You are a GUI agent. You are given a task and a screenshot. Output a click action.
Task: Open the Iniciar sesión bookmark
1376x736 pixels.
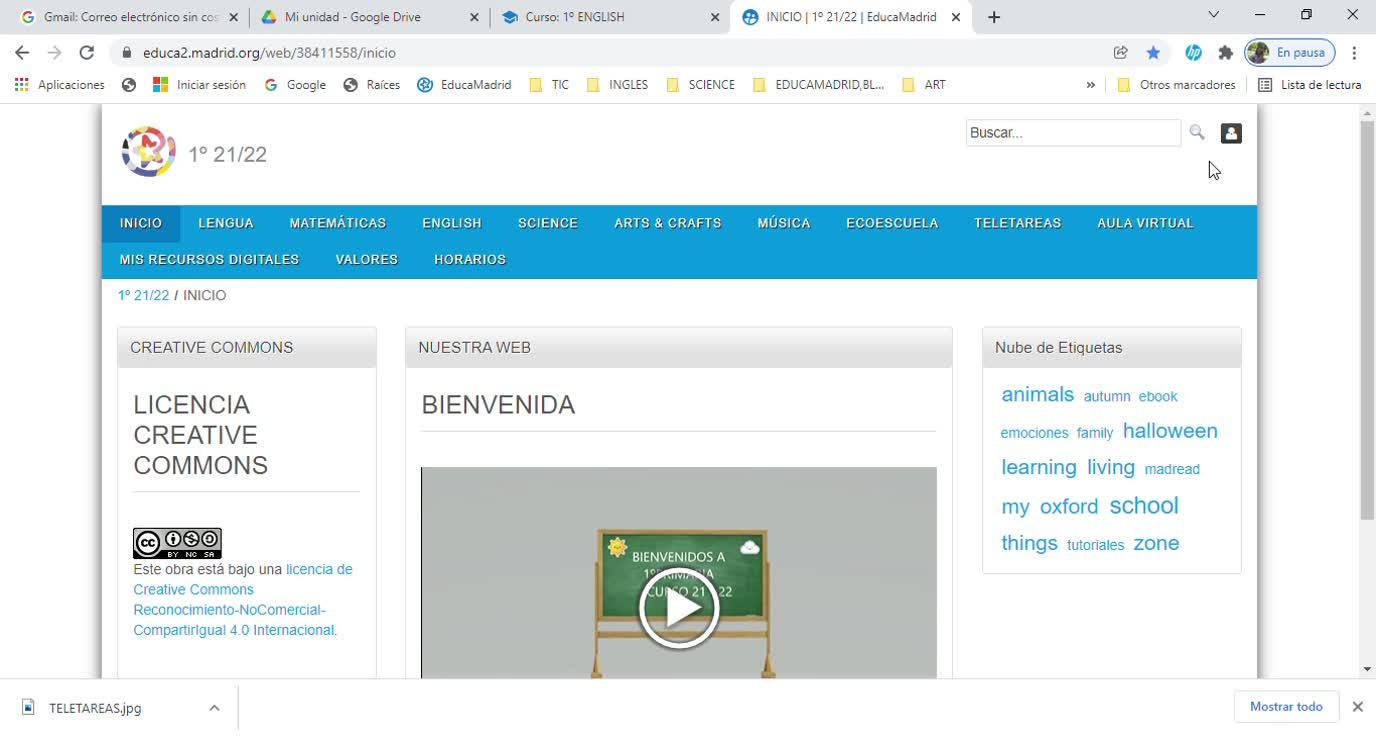click(199, 85)
